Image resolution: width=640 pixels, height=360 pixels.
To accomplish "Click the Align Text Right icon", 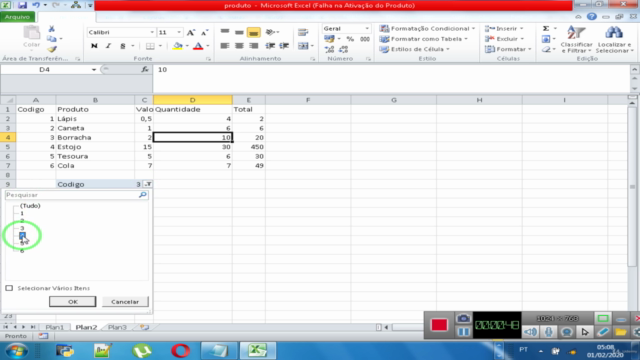I will pyautogui.click(x=253, y=46).
